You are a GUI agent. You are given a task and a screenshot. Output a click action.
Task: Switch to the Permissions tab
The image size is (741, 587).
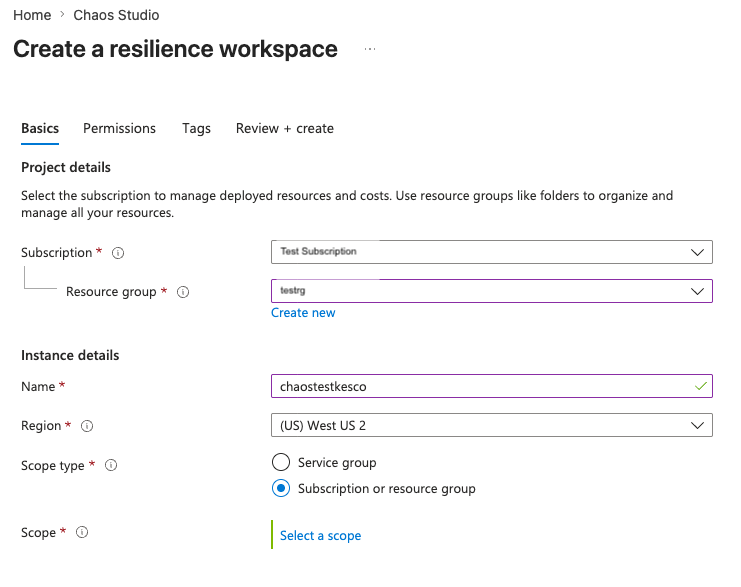tap(119, 129)
